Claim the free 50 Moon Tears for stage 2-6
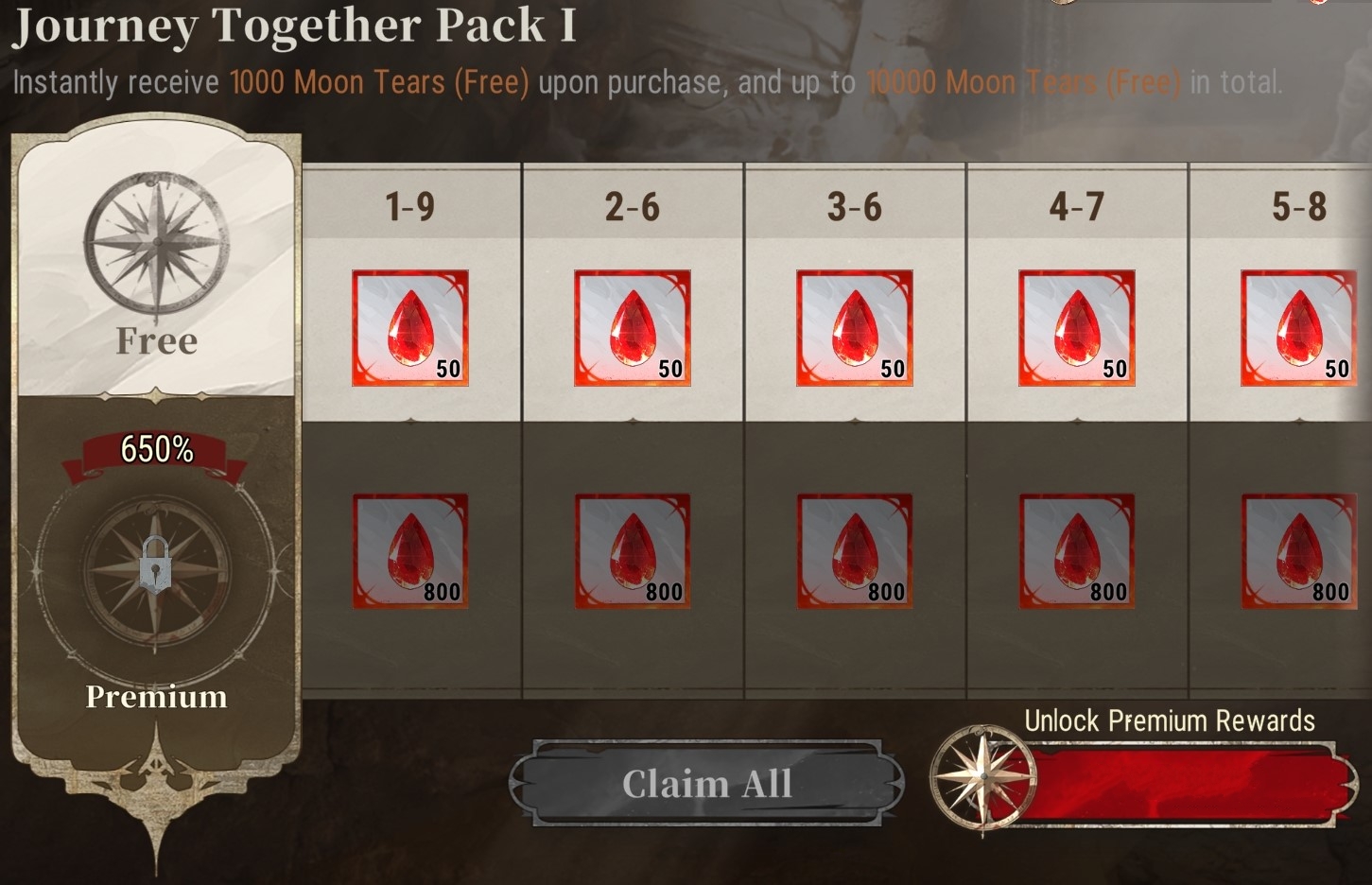1372x885 pixels. 633,328
